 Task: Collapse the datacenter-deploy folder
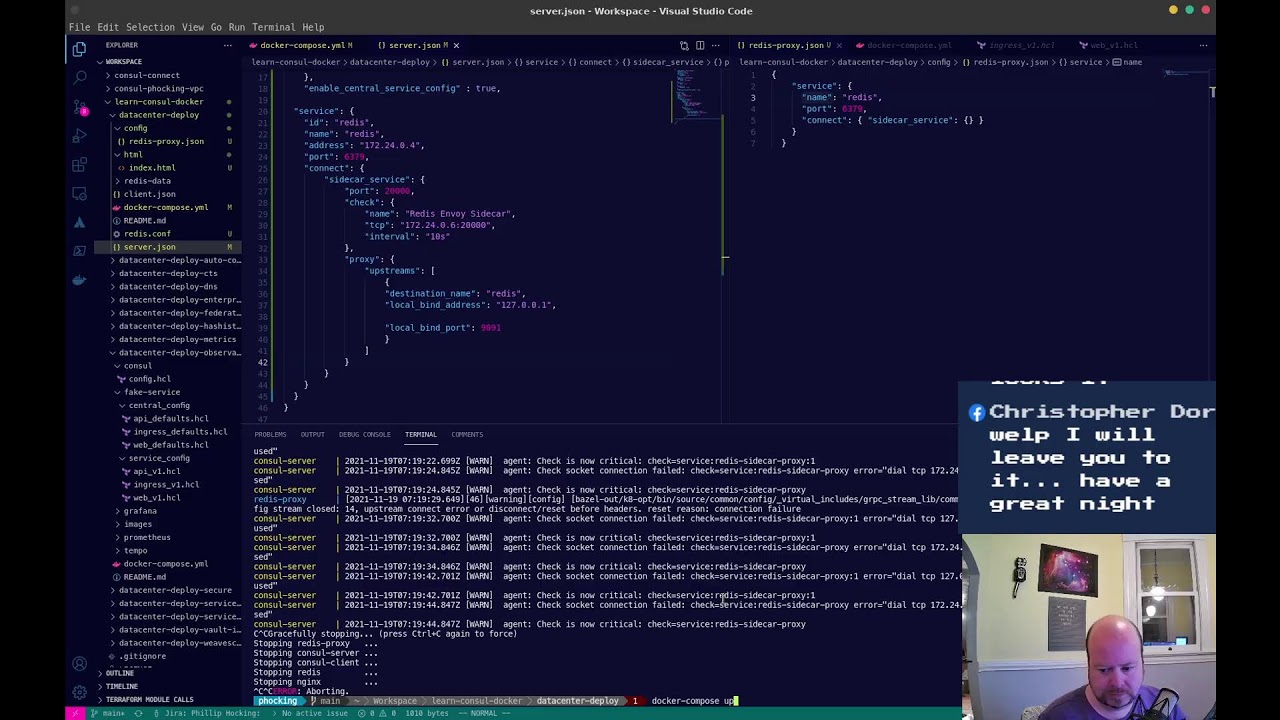159,115
